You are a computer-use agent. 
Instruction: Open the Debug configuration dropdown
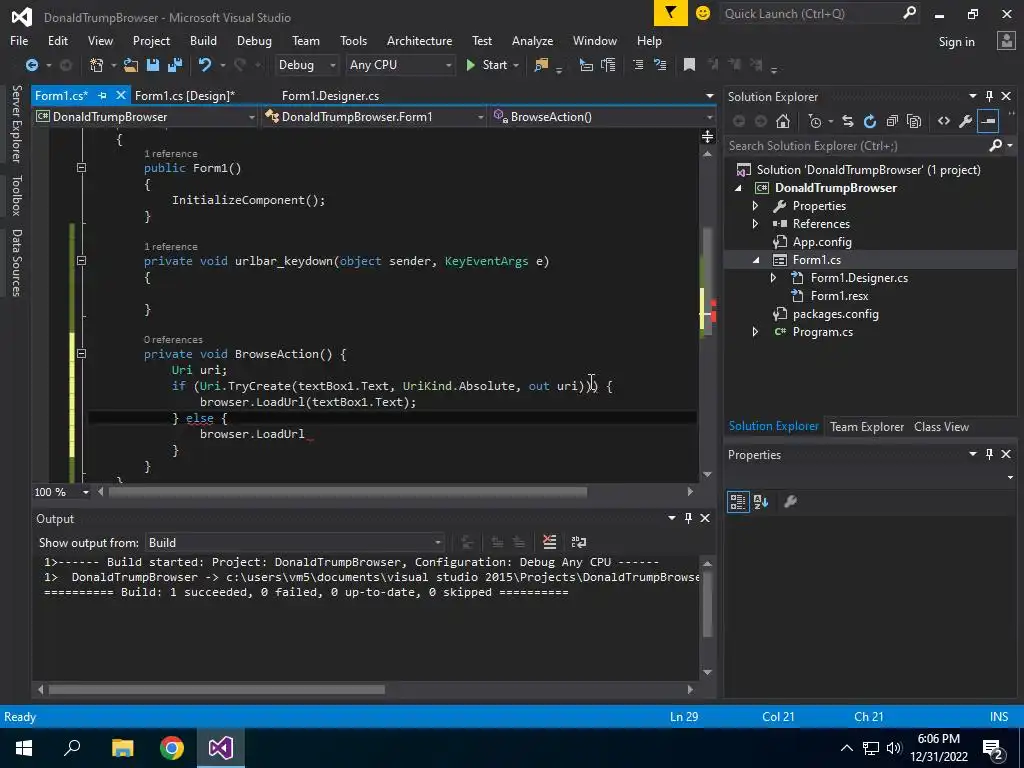point(306,65)
